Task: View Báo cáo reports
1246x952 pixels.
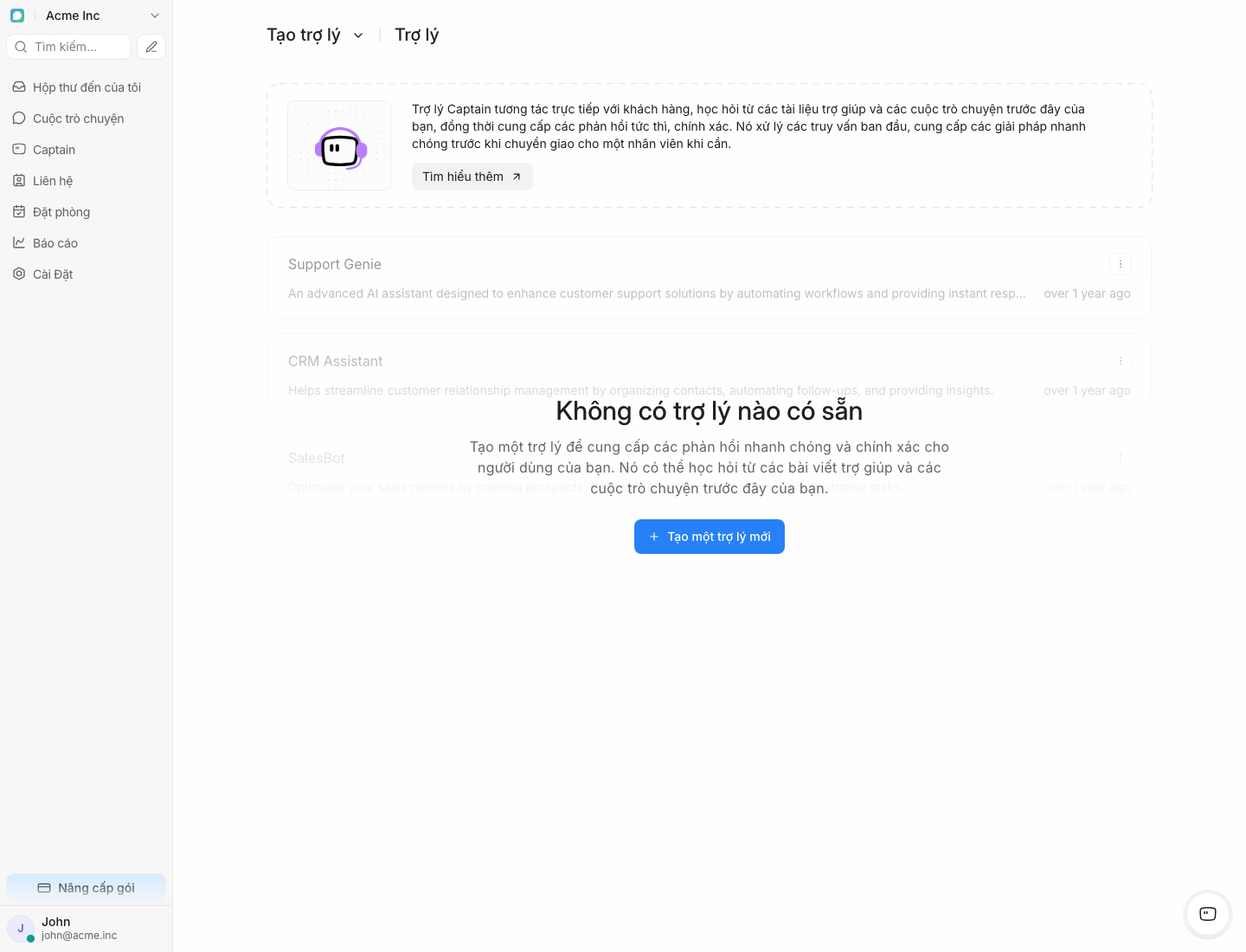Action: (x=55, y=243)
